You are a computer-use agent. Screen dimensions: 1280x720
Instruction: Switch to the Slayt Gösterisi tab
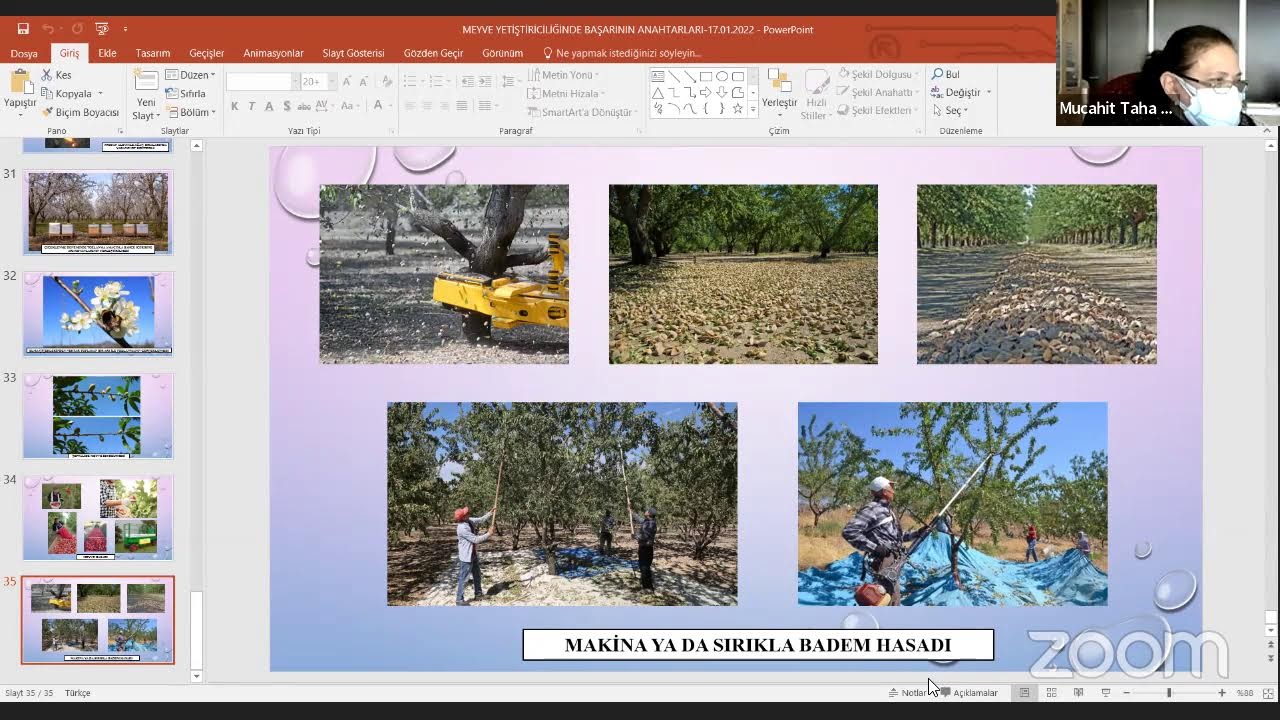click(353, 53)
